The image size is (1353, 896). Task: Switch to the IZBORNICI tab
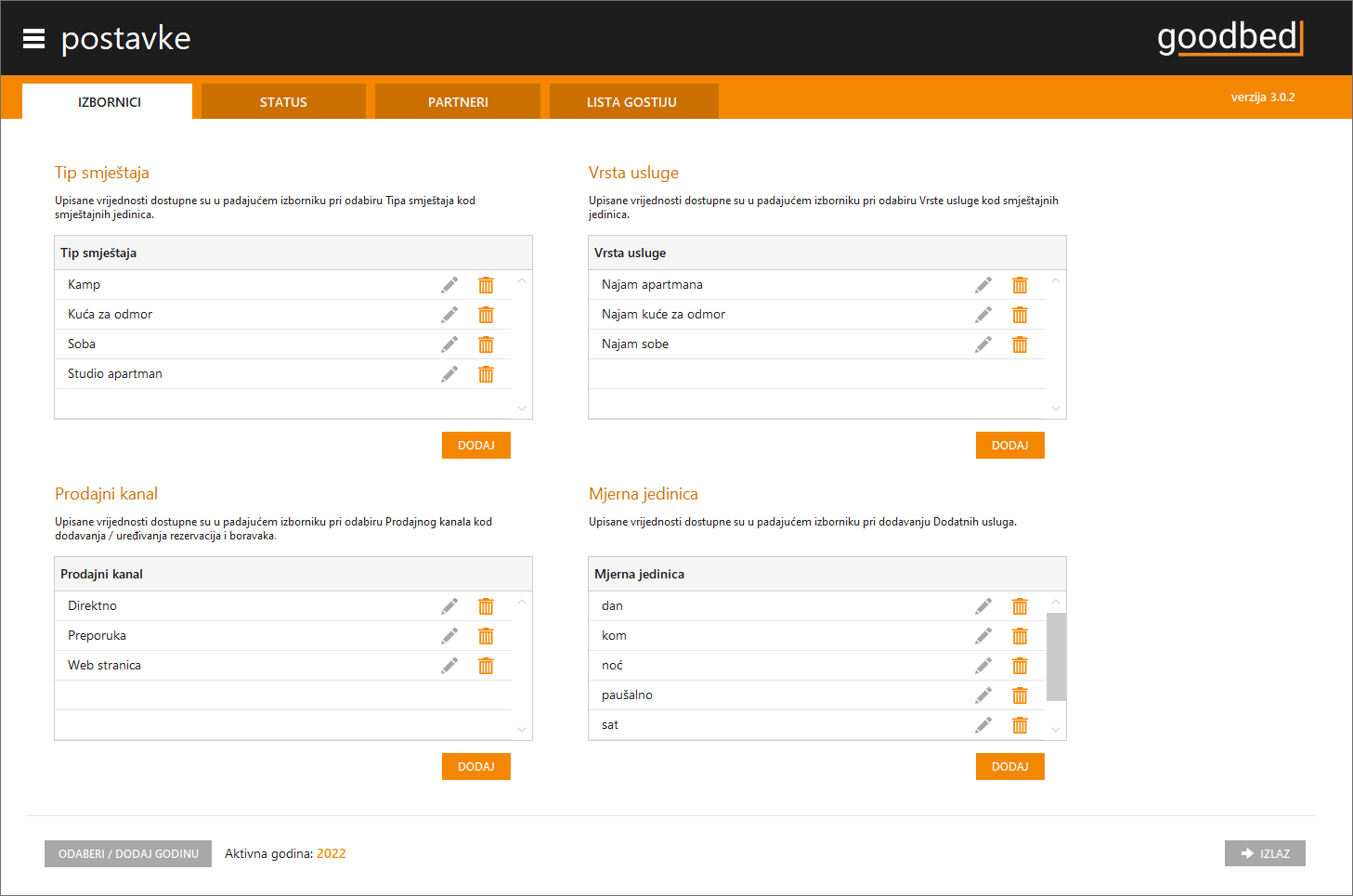pyautogui.click(x=108, y=101)
